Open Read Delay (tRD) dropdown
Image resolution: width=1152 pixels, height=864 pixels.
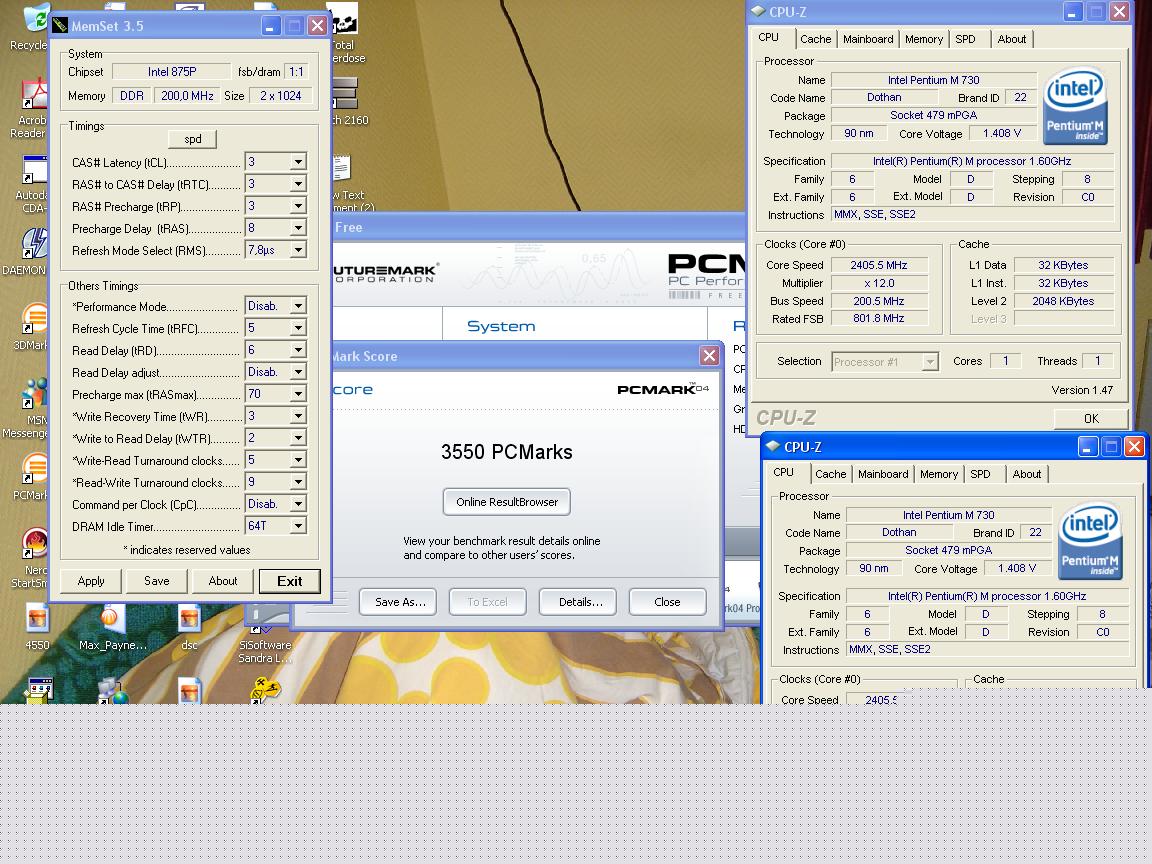click(298, 350)
